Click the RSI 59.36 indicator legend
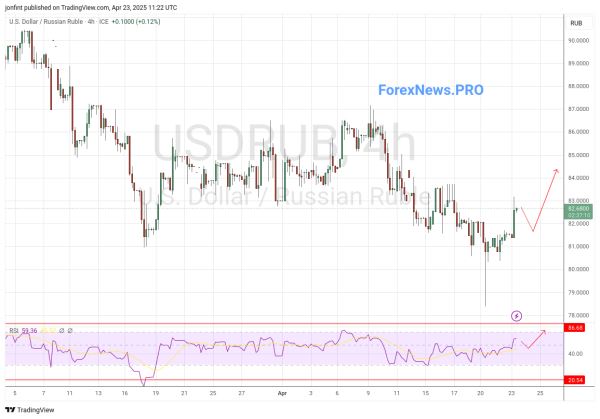This screenshot has height=419, width=600. tap(23, 330)
